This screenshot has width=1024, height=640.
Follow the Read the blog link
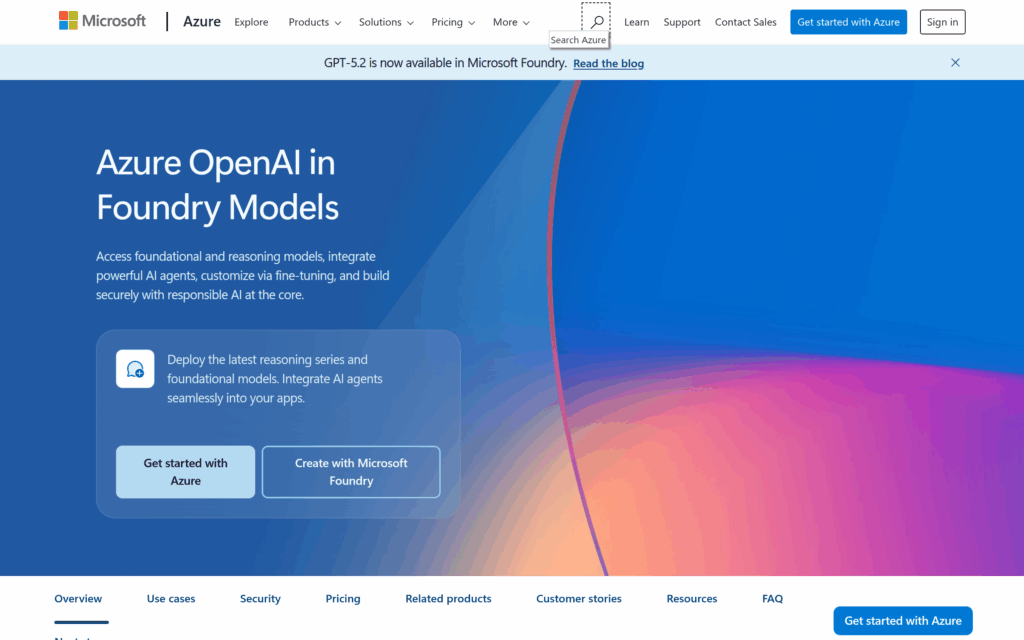609,63
